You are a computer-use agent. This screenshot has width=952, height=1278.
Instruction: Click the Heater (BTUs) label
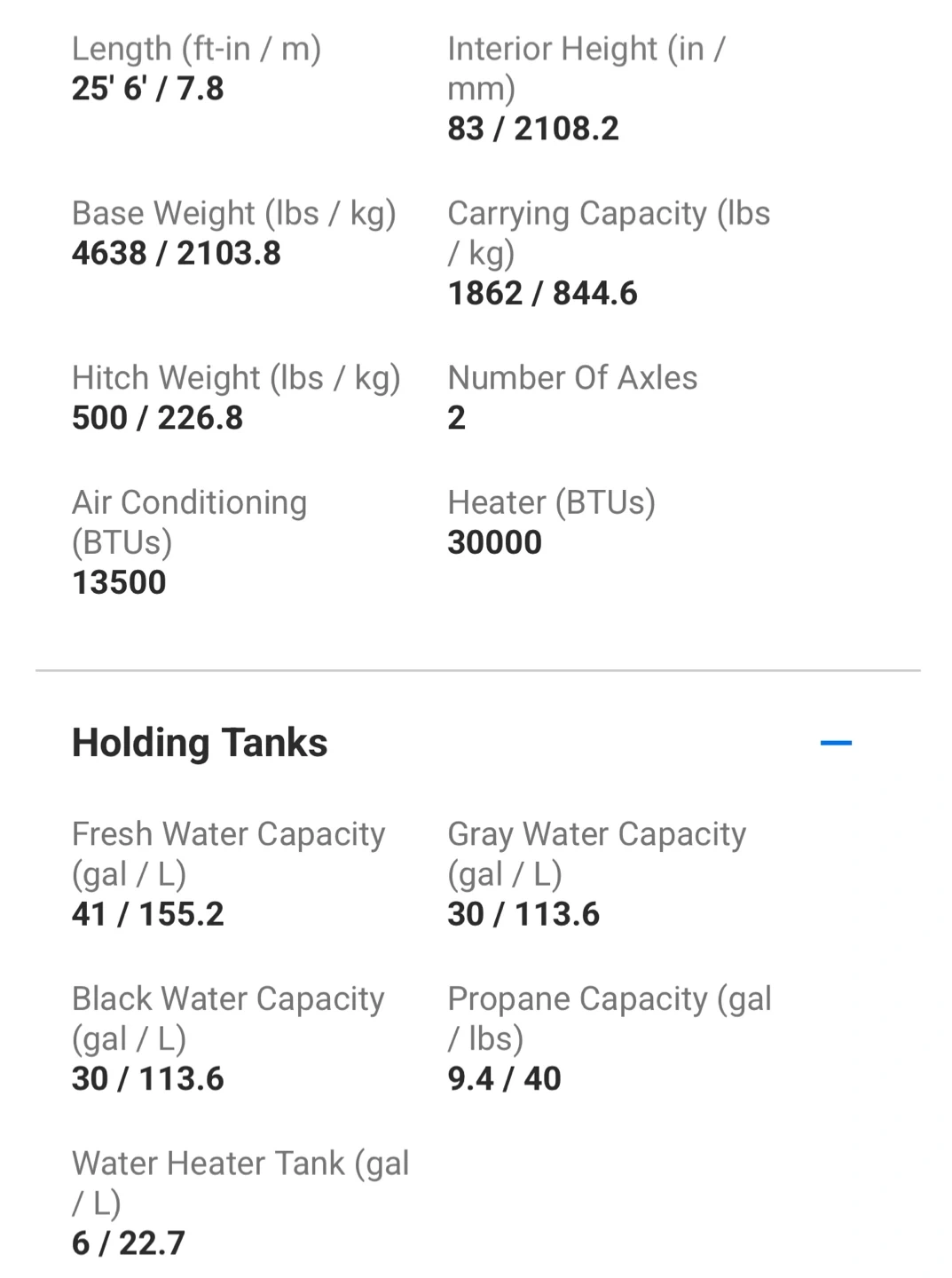[x=551, y=502]
